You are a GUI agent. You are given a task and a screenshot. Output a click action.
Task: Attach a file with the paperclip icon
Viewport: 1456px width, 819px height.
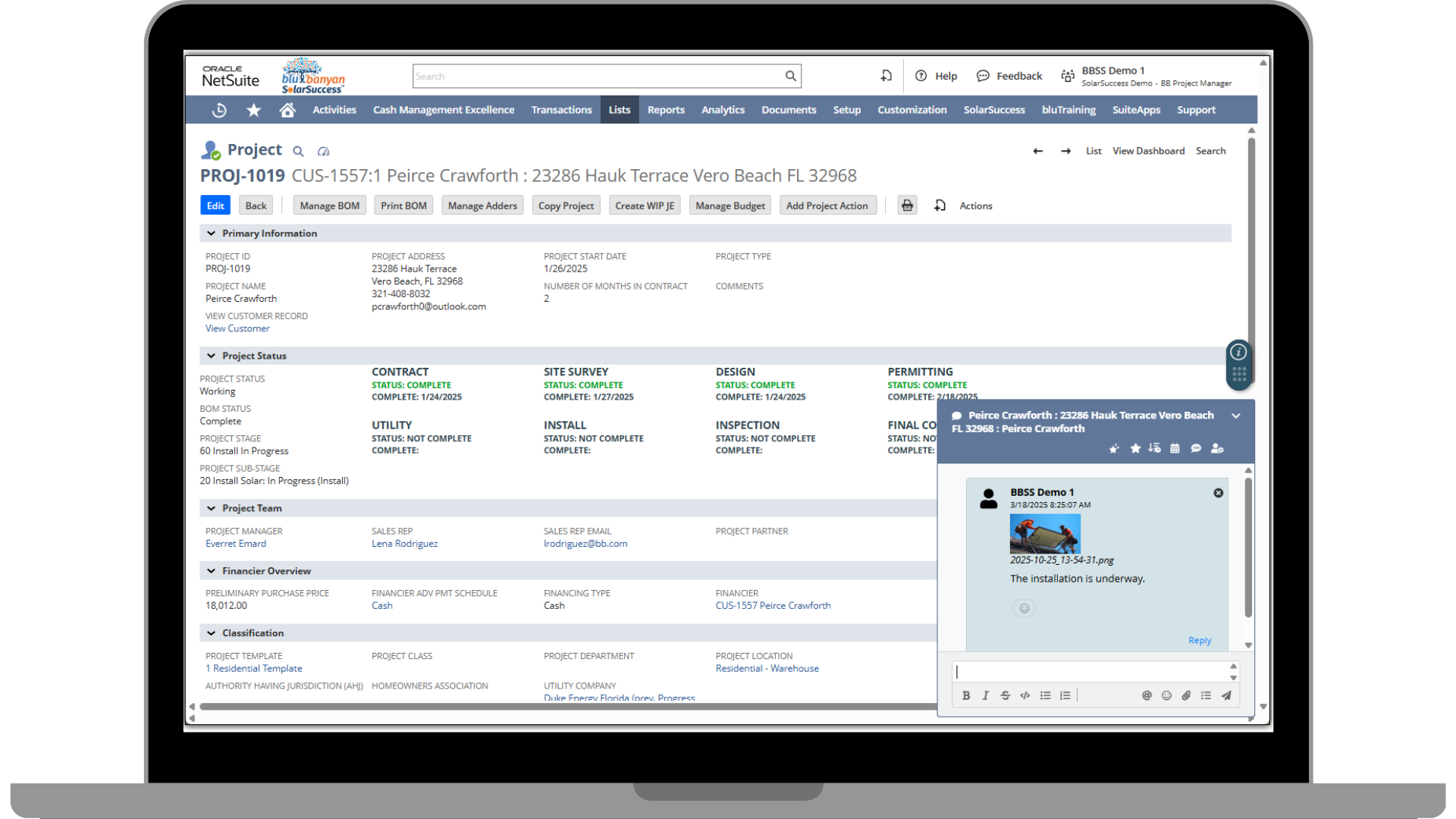(1186, 695)
